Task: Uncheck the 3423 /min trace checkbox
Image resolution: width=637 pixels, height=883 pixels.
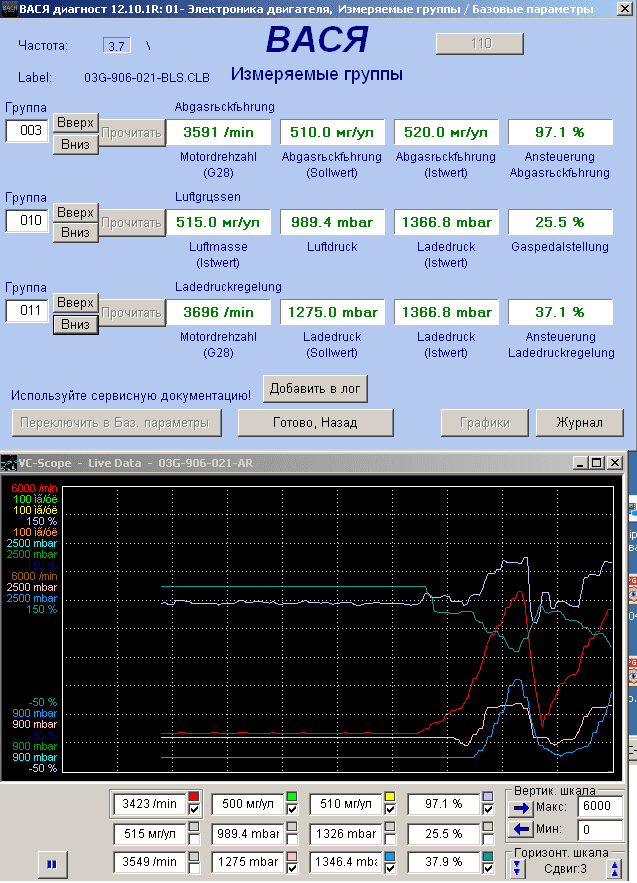Action: point(194,810)
